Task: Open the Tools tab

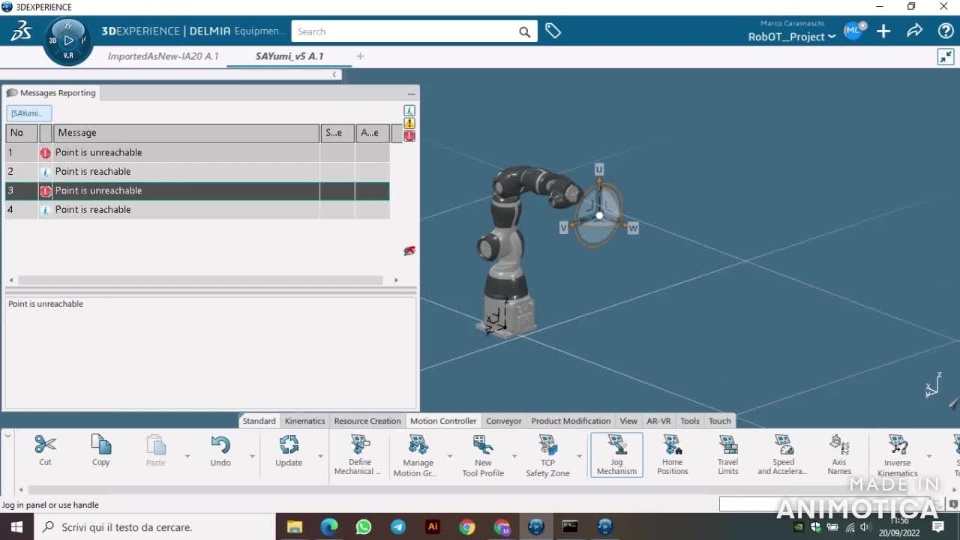Action: coord(689,421)
